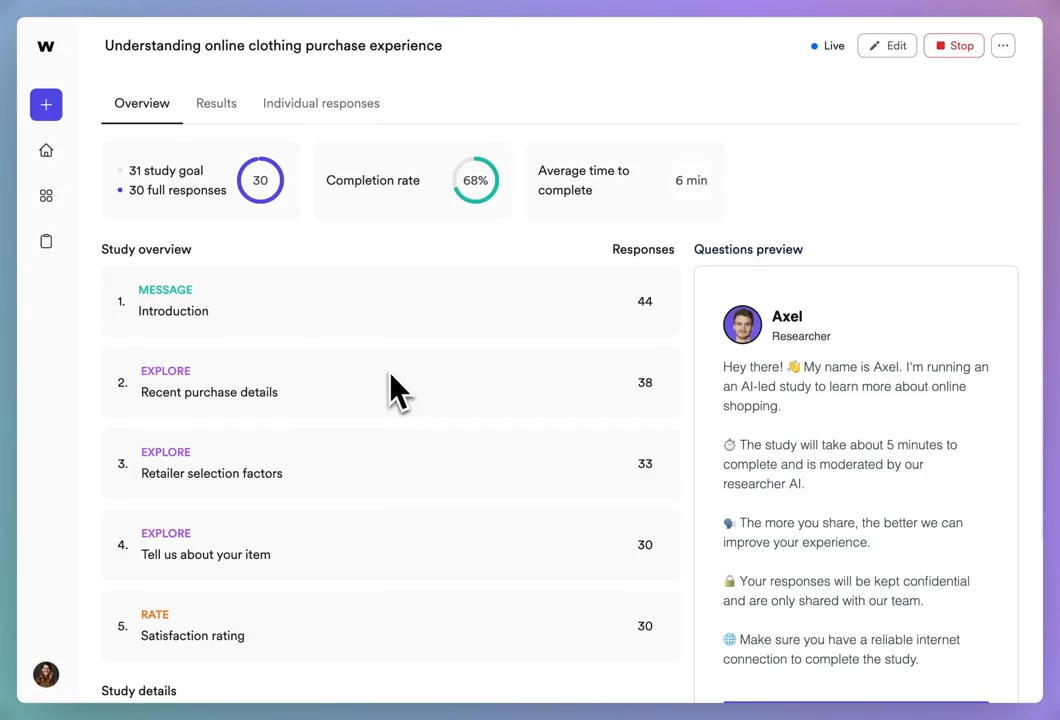Click the 30 responses progress ring

point(260,181)
